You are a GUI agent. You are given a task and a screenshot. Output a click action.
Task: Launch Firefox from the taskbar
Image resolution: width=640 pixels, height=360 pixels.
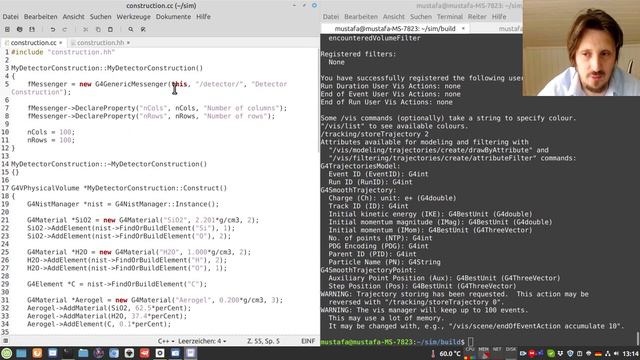[x=37, y=353]
